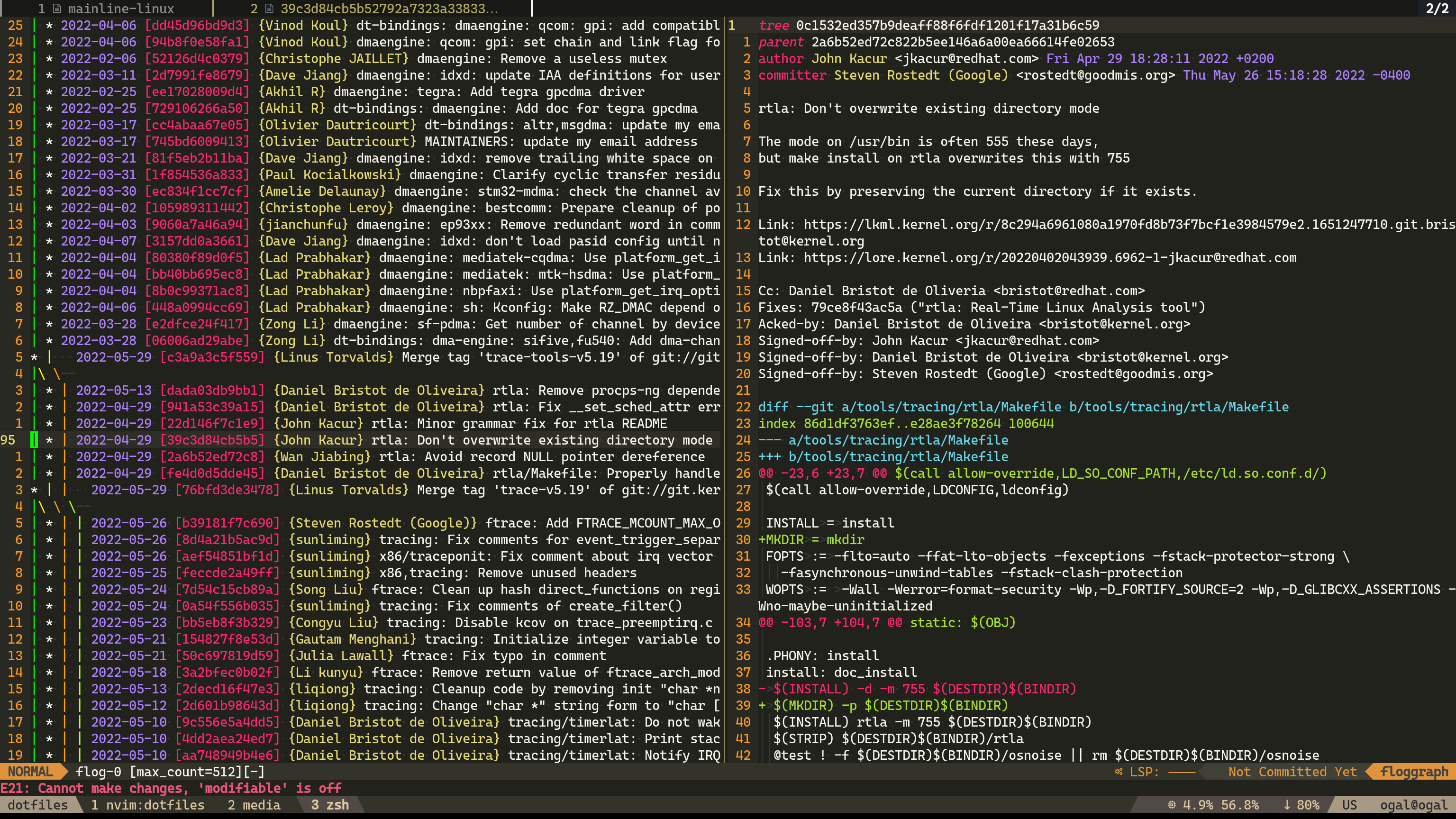
Task: Select commit 941a53c39a15 Fix __set_sched_attr
Action: (x=377, y=407)
